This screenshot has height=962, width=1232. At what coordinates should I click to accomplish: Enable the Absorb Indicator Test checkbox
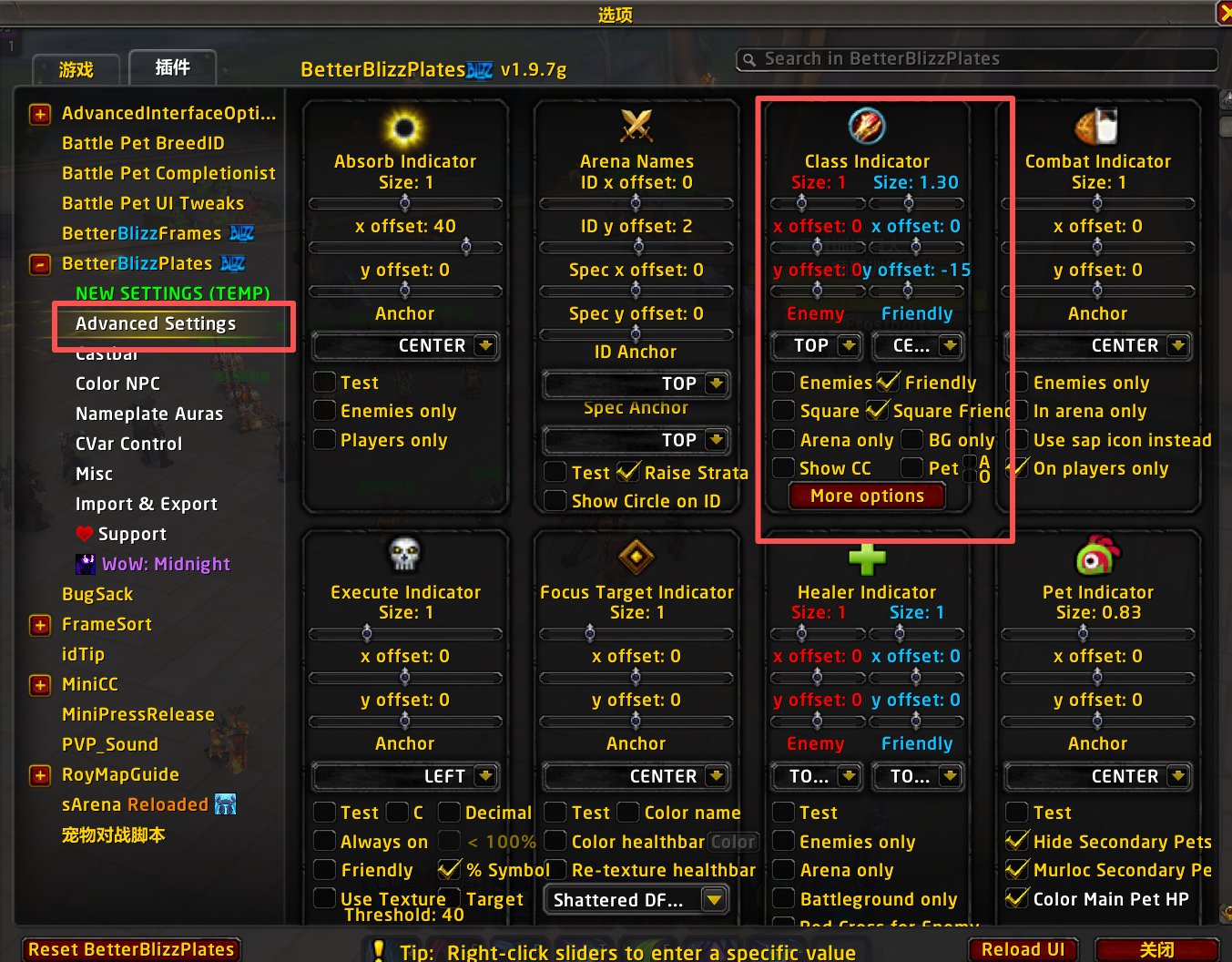tap(324, 382)
